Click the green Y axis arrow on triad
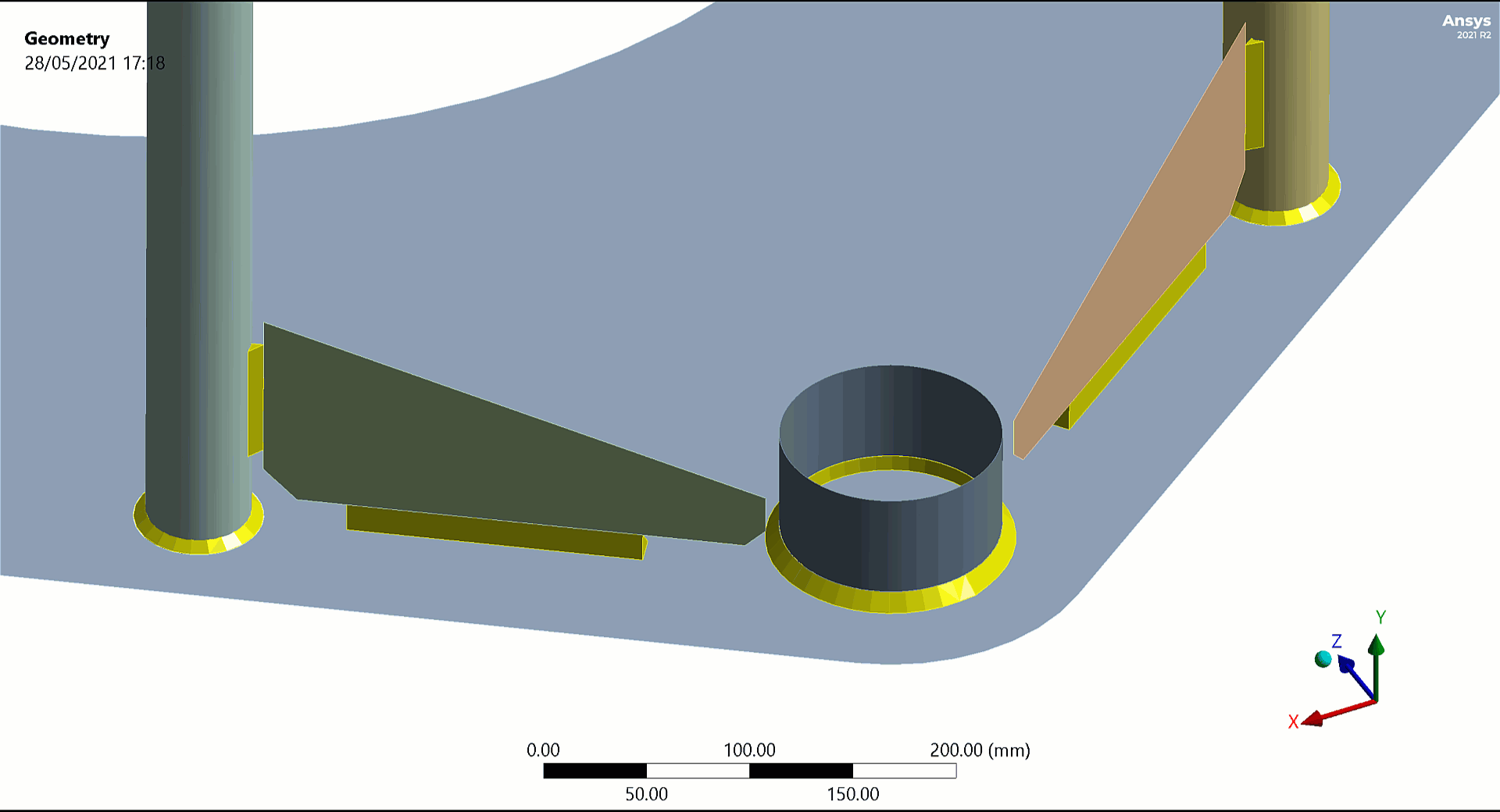Screen dimensions: 1500x812 tap(1377, 648)
